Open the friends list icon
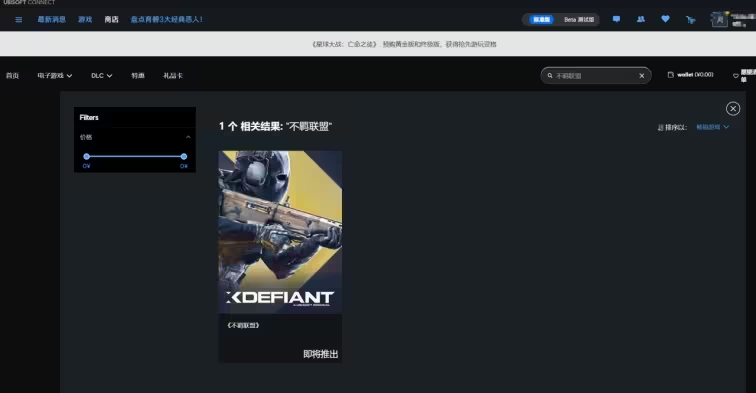 tap(641, 19)
